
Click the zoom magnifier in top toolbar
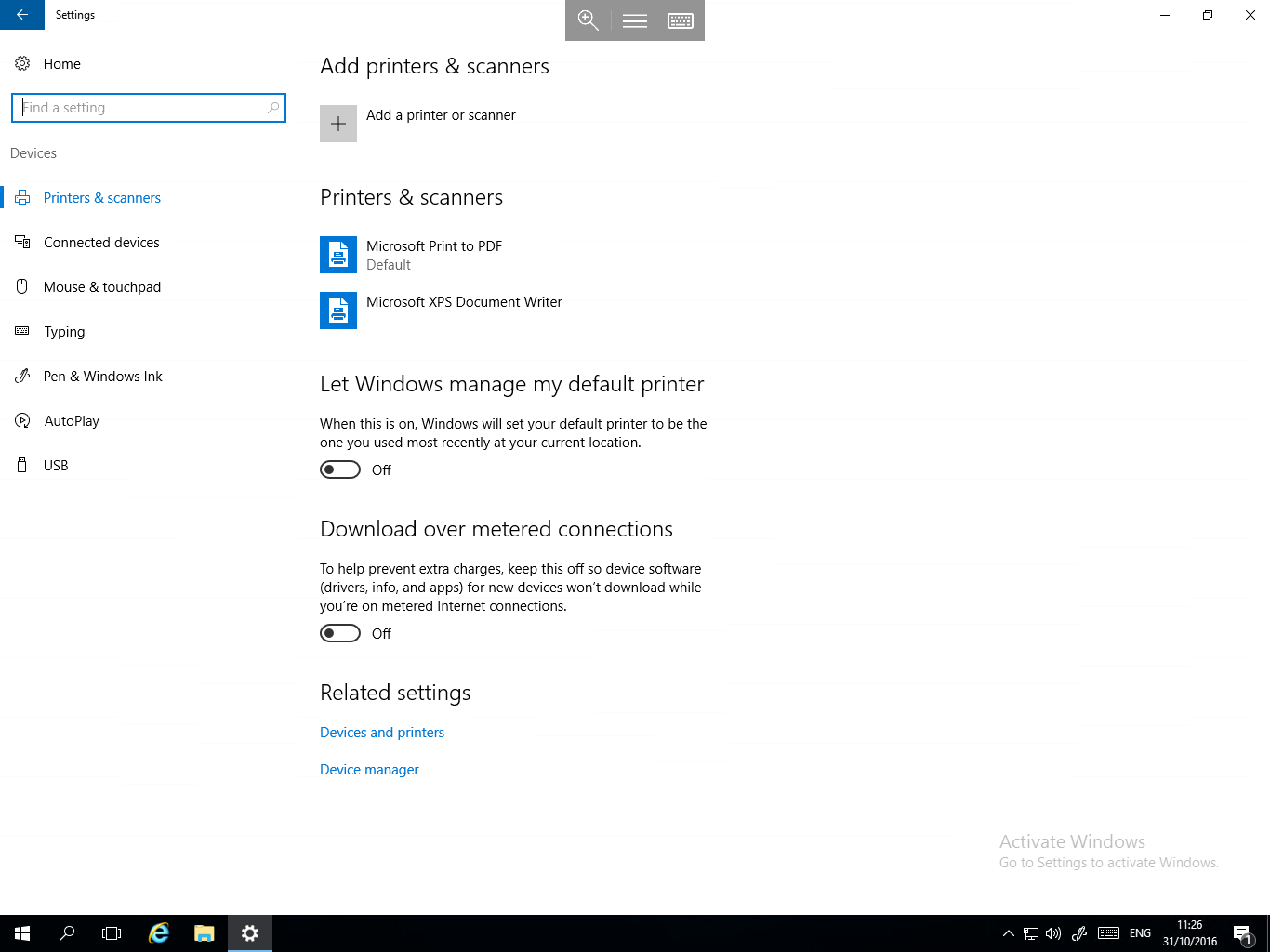click(589, 20)
